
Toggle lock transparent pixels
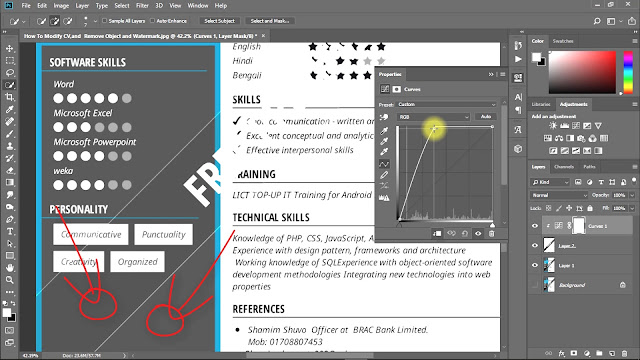pos(549,208)
